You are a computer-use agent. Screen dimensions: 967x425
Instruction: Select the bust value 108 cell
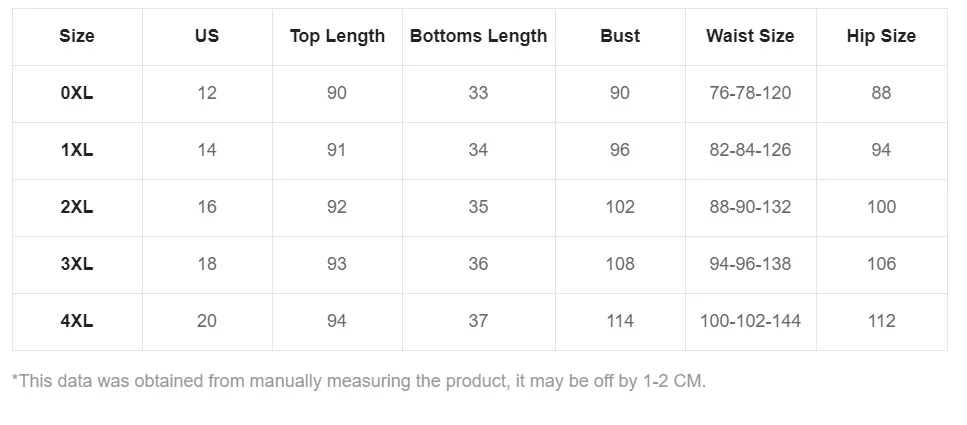620,264
